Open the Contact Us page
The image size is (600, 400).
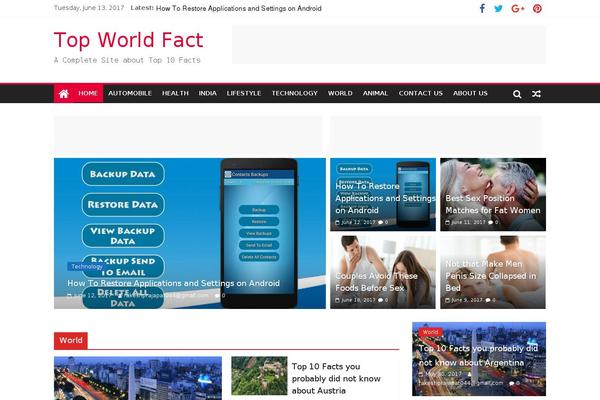click(420, 93)
